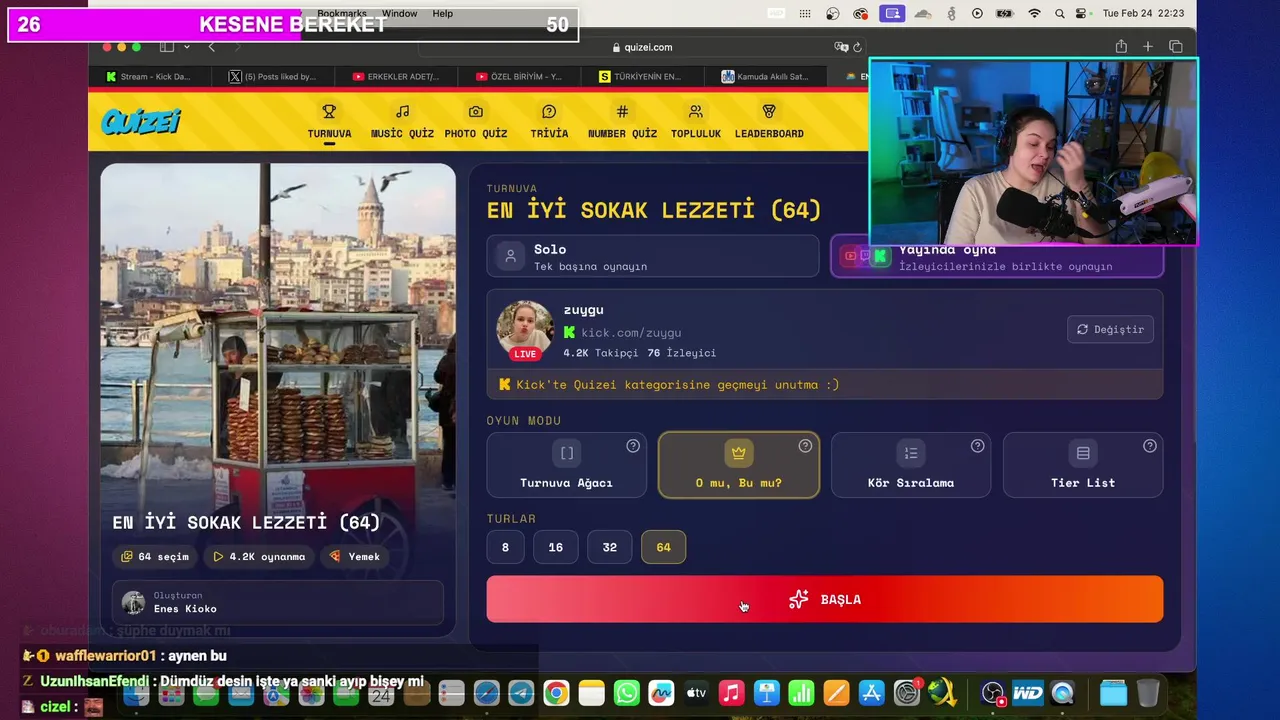The width and height of the screenshot is (1280, 720).
Task: Open Spotlight search in menu bar
Action: coord(1060,13)
